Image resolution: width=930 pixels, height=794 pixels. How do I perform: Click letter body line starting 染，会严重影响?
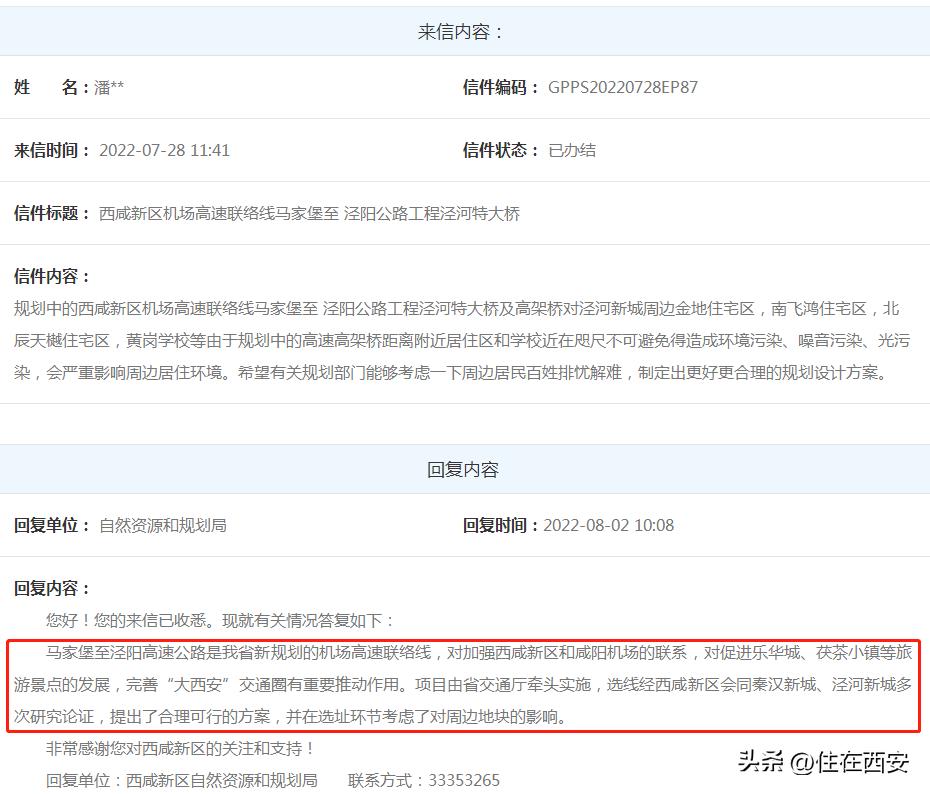(x=451, y=372)
